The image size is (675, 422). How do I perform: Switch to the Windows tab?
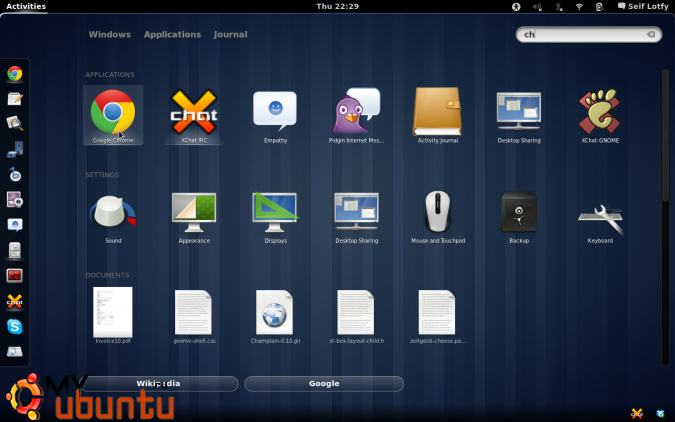click(x=109, y=34)
